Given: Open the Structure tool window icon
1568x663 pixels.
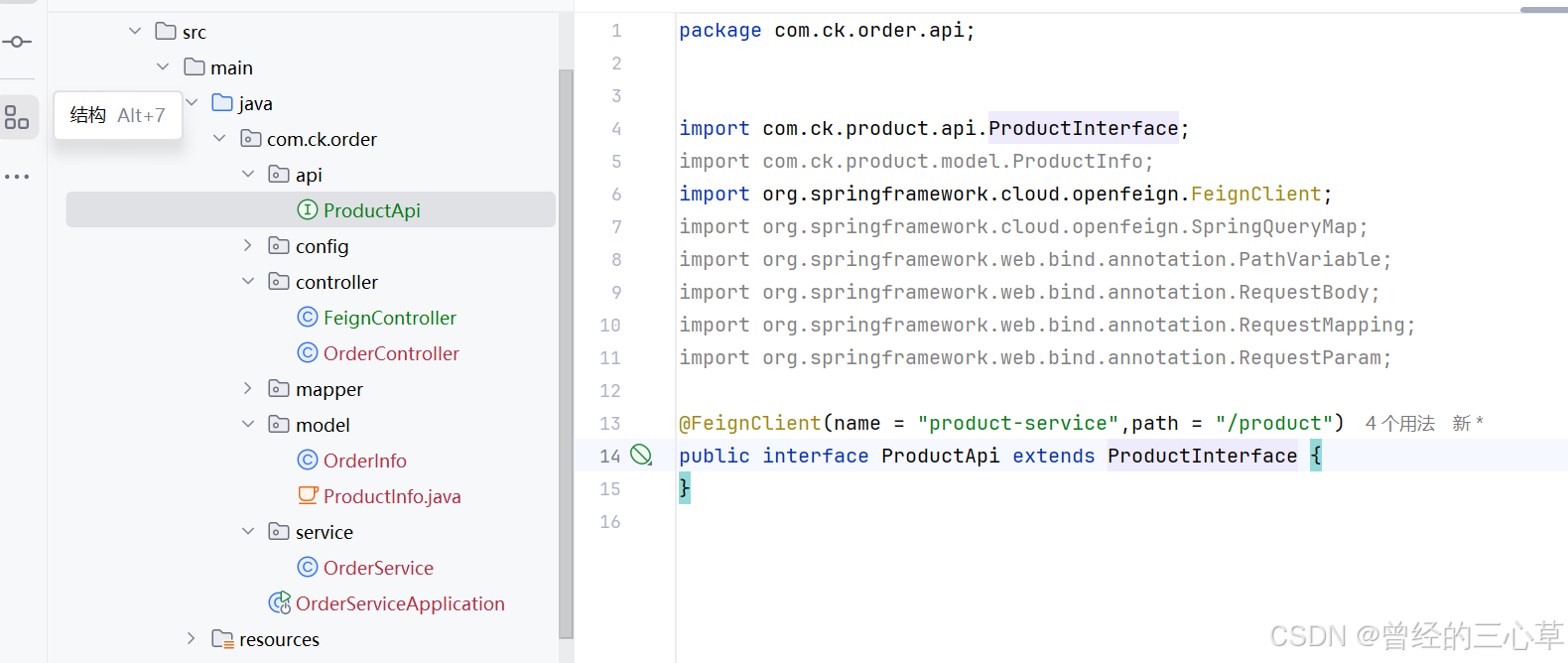Looking at the screenshot, I should pyautogui.click(x=17, y=117).
